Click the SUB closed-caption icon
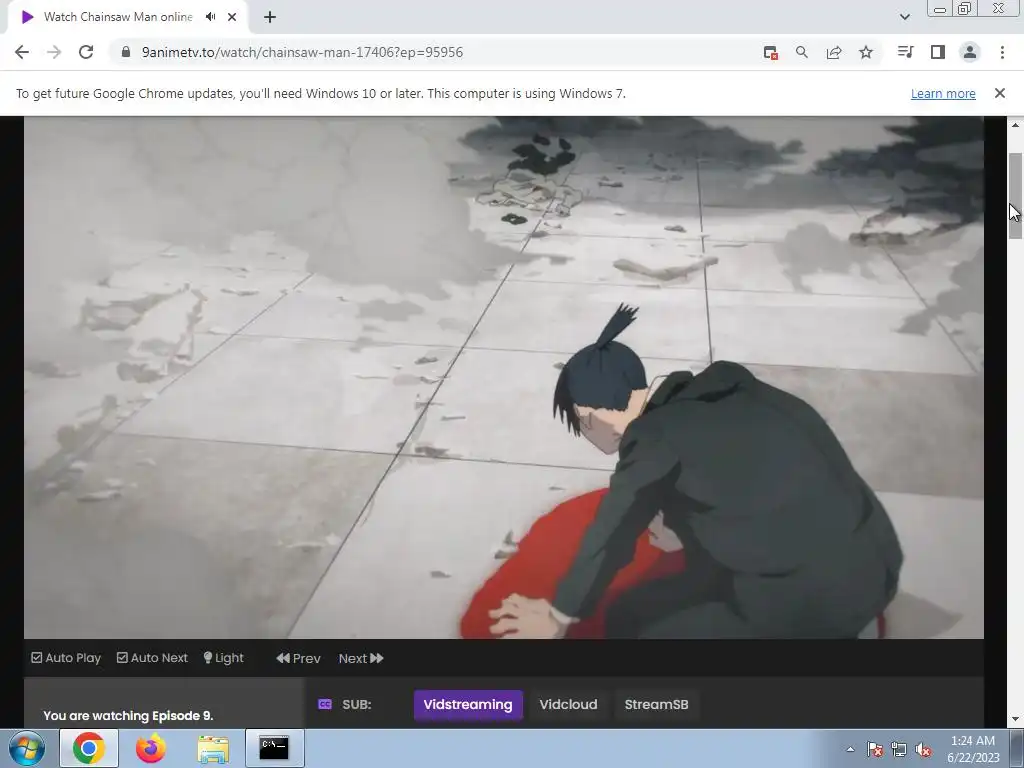 (x=325, y=704)
